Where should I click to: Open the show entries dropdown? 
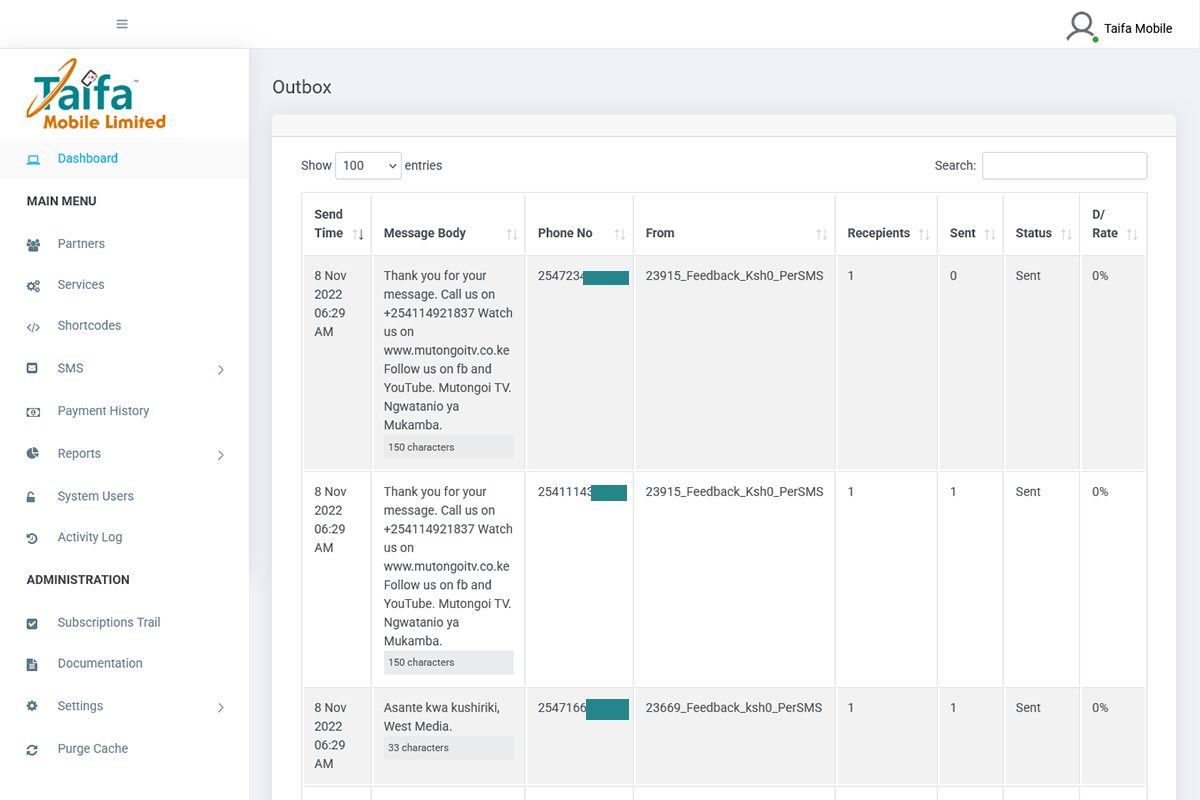[x=368, y=166]
